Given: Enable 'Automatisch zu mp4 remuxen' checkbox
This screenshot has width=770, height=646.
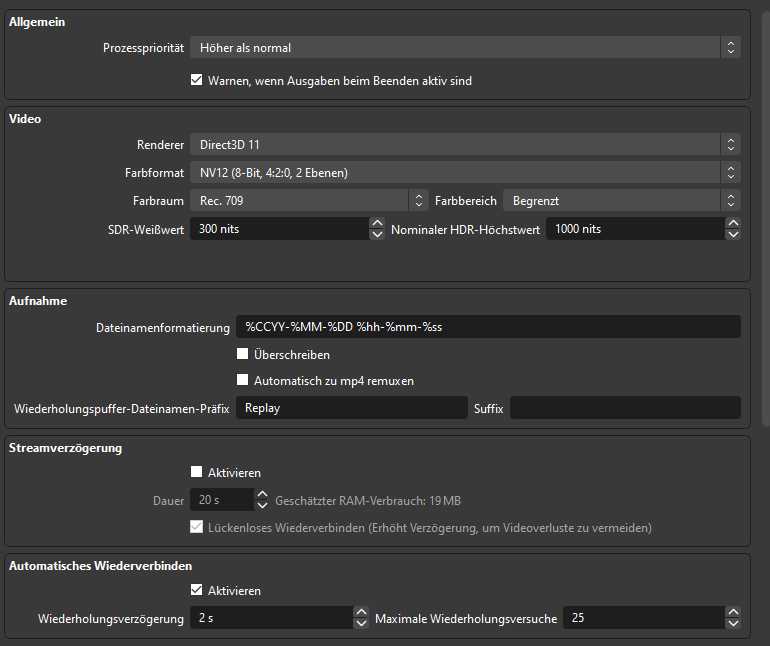Looking at the screenshot, I should point(243,380).
